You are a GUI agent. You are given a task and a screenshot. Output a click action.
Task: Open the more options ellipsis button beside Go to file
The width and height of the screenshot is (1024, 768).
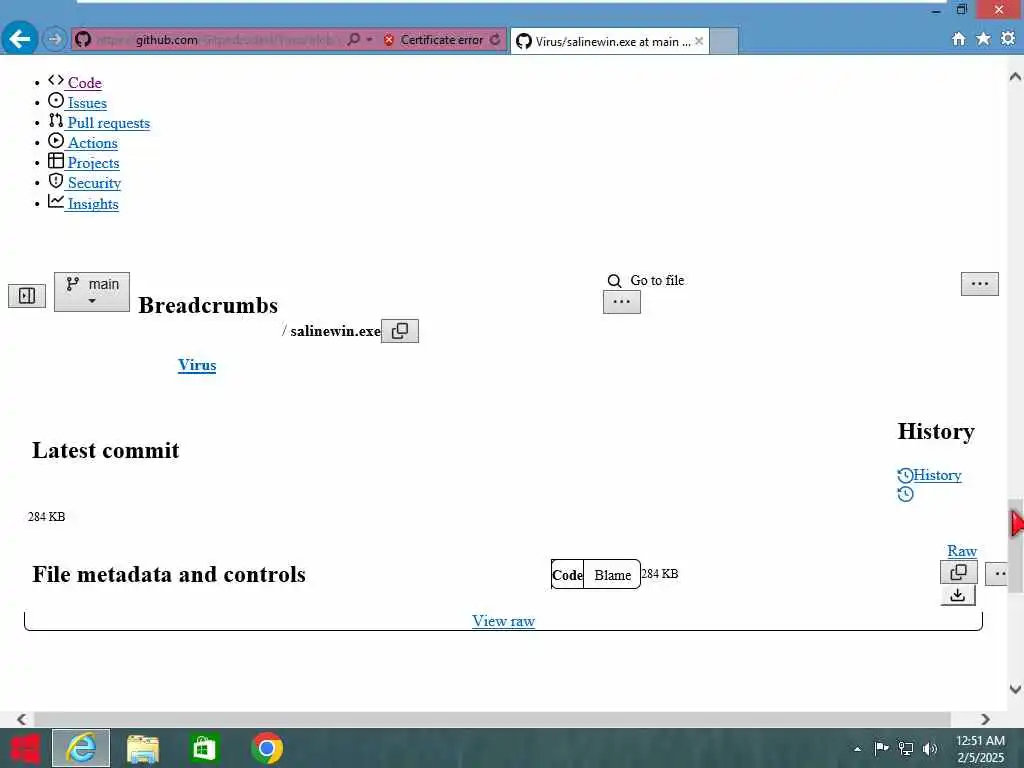click(x=980, y=283)
